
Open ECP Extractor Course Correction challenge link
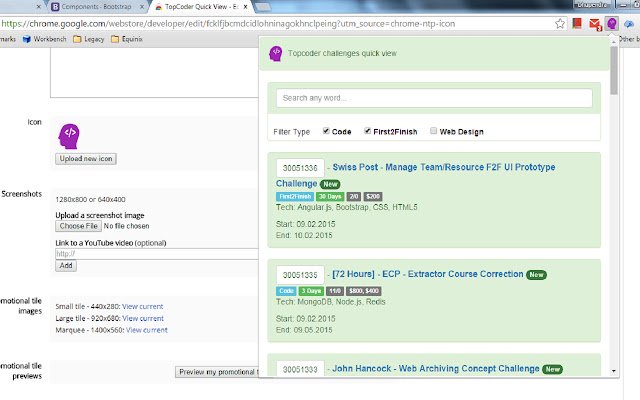pyautogui.click(x=428, y=274)
